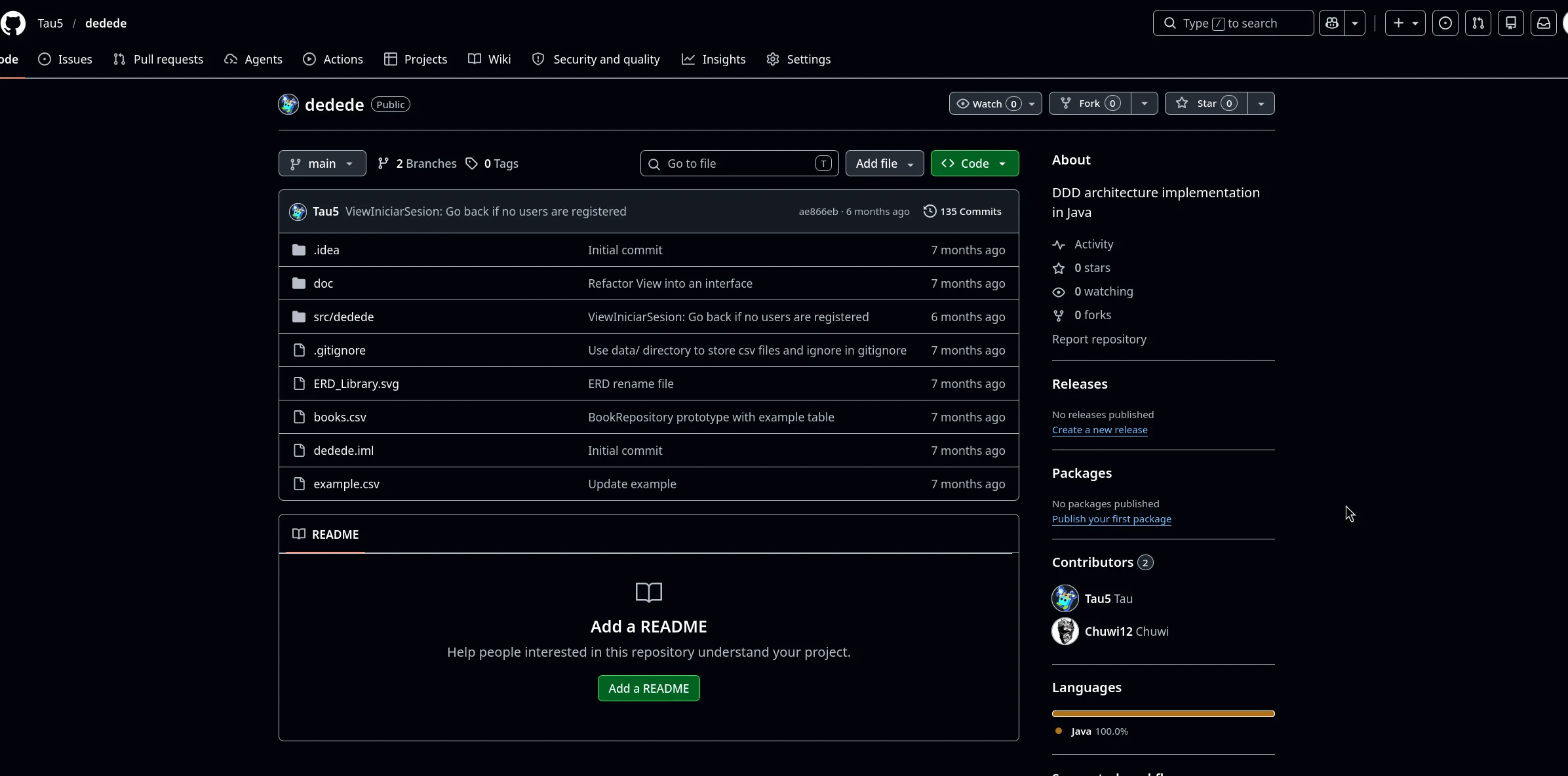Click Report repository link
1568x776 pixels.
pyautogui.click(x=1099, y=339)
